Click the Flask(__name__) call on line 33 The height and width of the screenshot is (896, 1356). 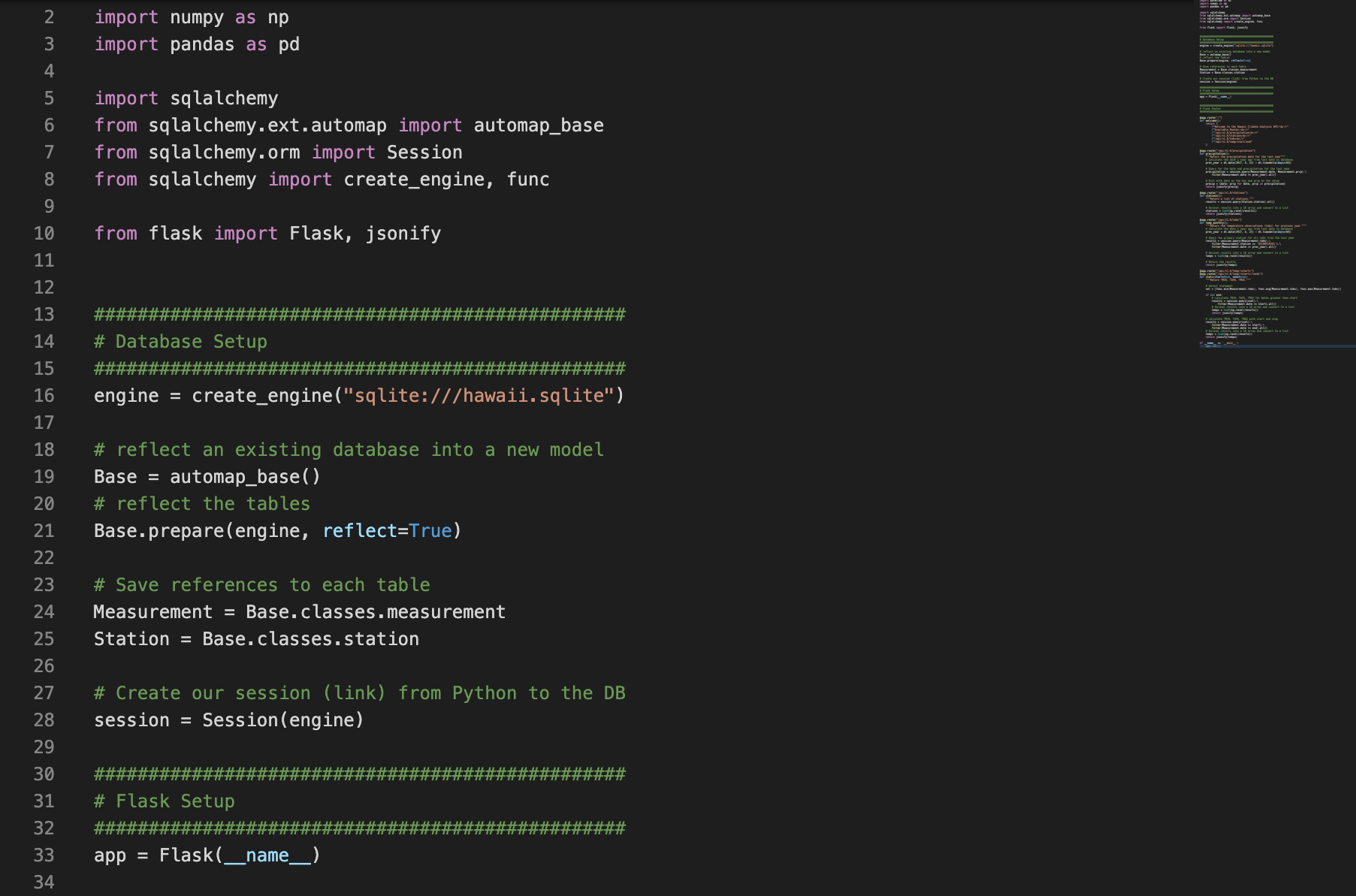tap(239, 855)
